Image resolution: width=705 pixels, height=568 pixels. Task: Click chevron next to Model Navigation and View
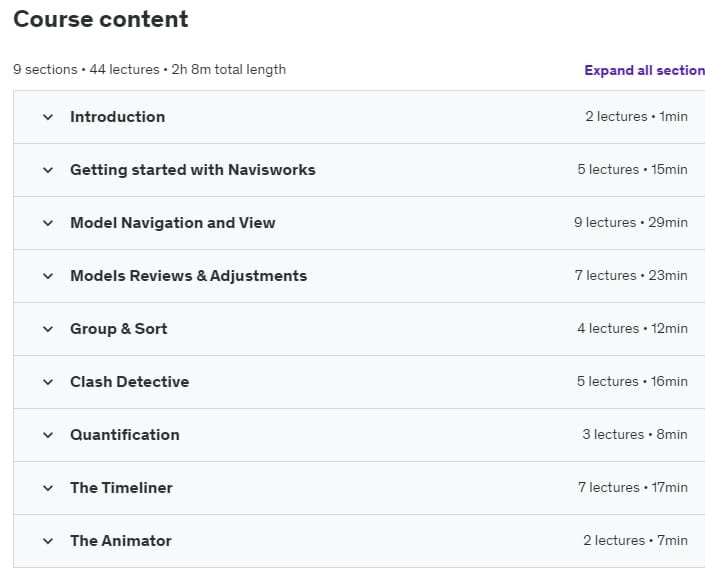point(48,224)
